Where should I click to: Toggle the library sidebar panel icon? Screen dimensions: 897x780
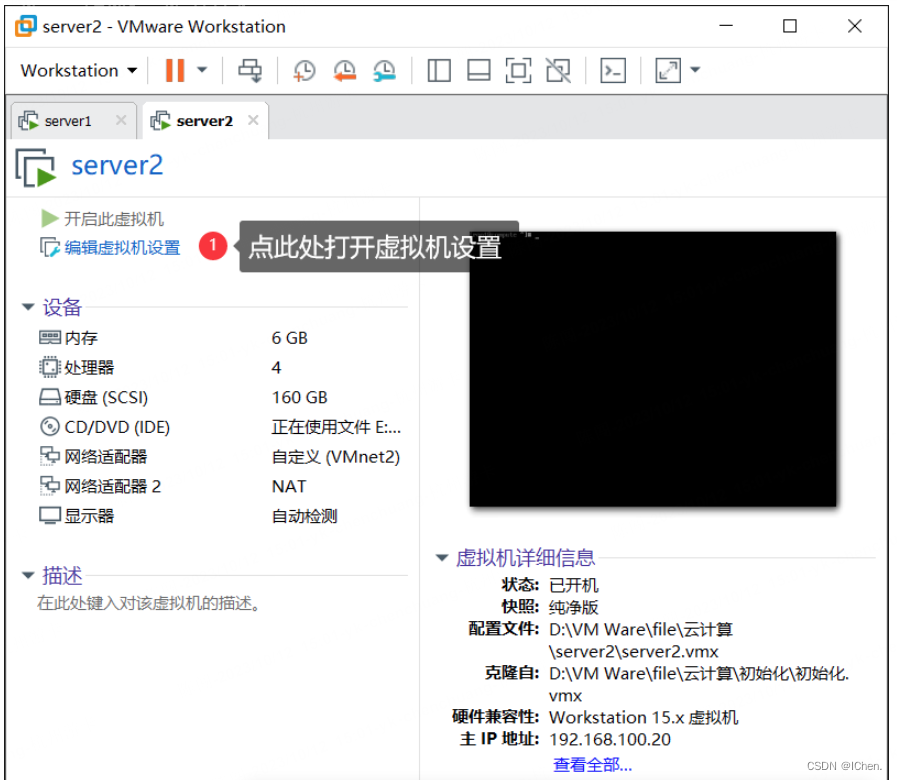[x=439, y=70]
